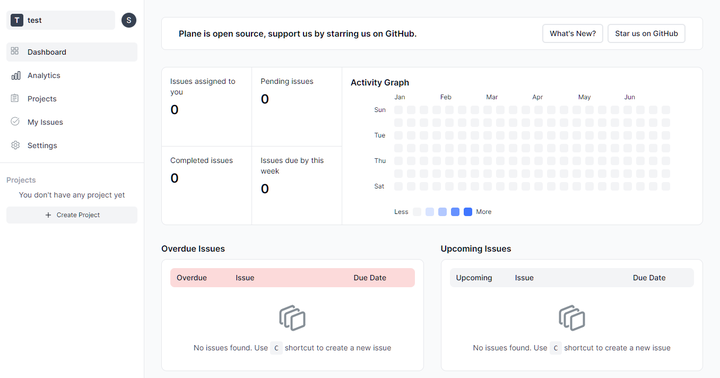Select Projects in the sidebar
Viewport: 720px width, 378px height.
pyautogui.click(x=72, y=99)
